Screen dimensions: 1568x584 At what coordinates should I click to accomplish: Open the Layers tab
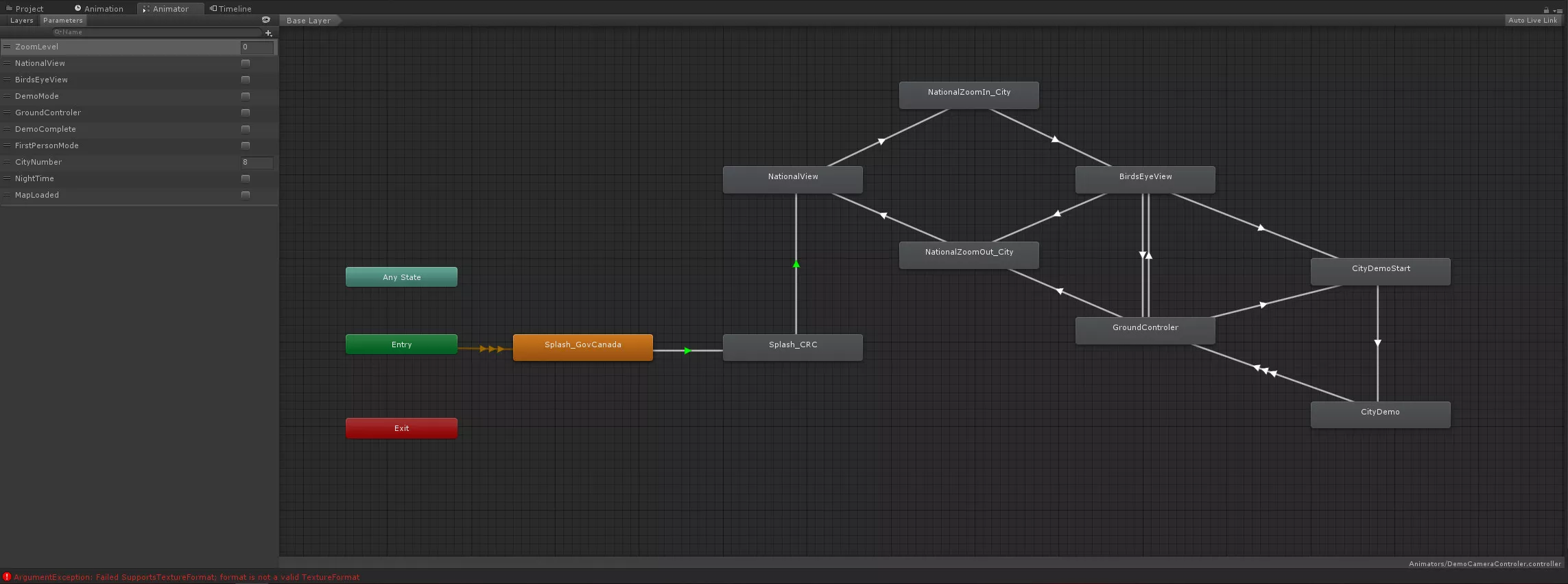pyautogui.click(x=21, y=21)
